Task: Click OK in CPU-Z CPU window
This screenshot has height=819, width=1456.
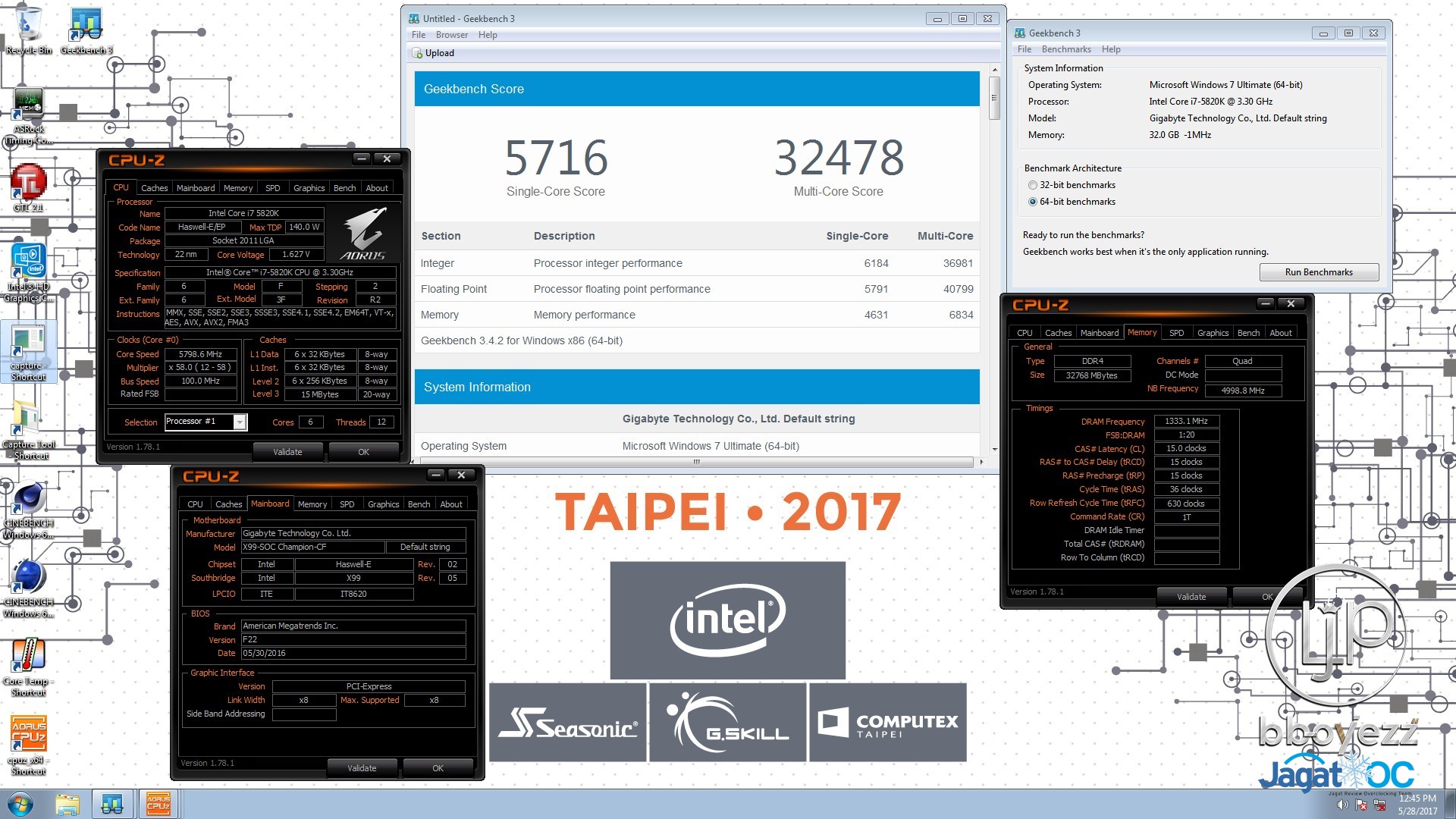Action: (364, 452)
